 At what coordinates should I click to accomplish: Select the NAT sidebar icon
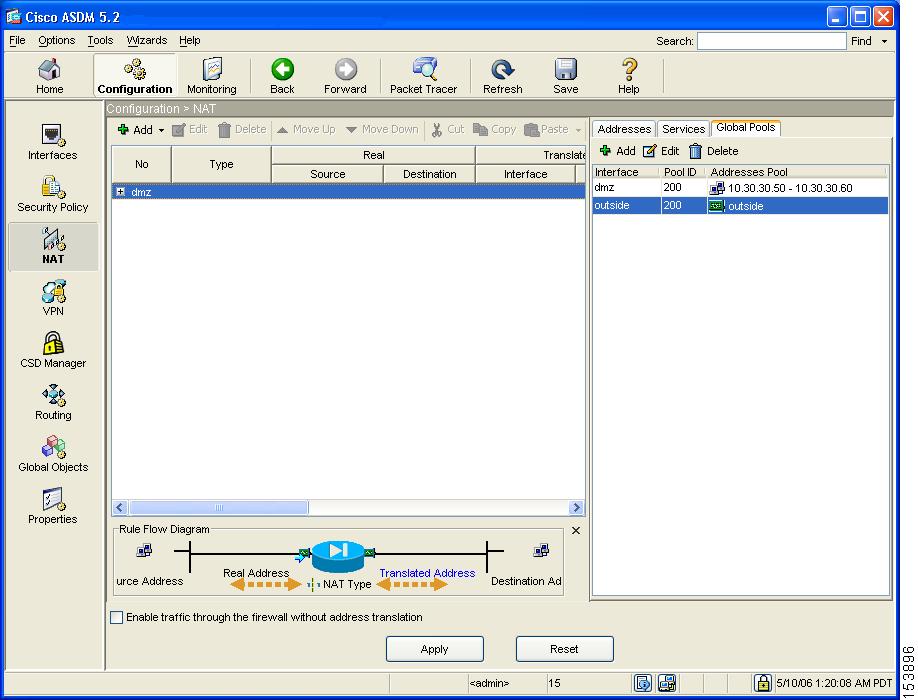point(53,246)
